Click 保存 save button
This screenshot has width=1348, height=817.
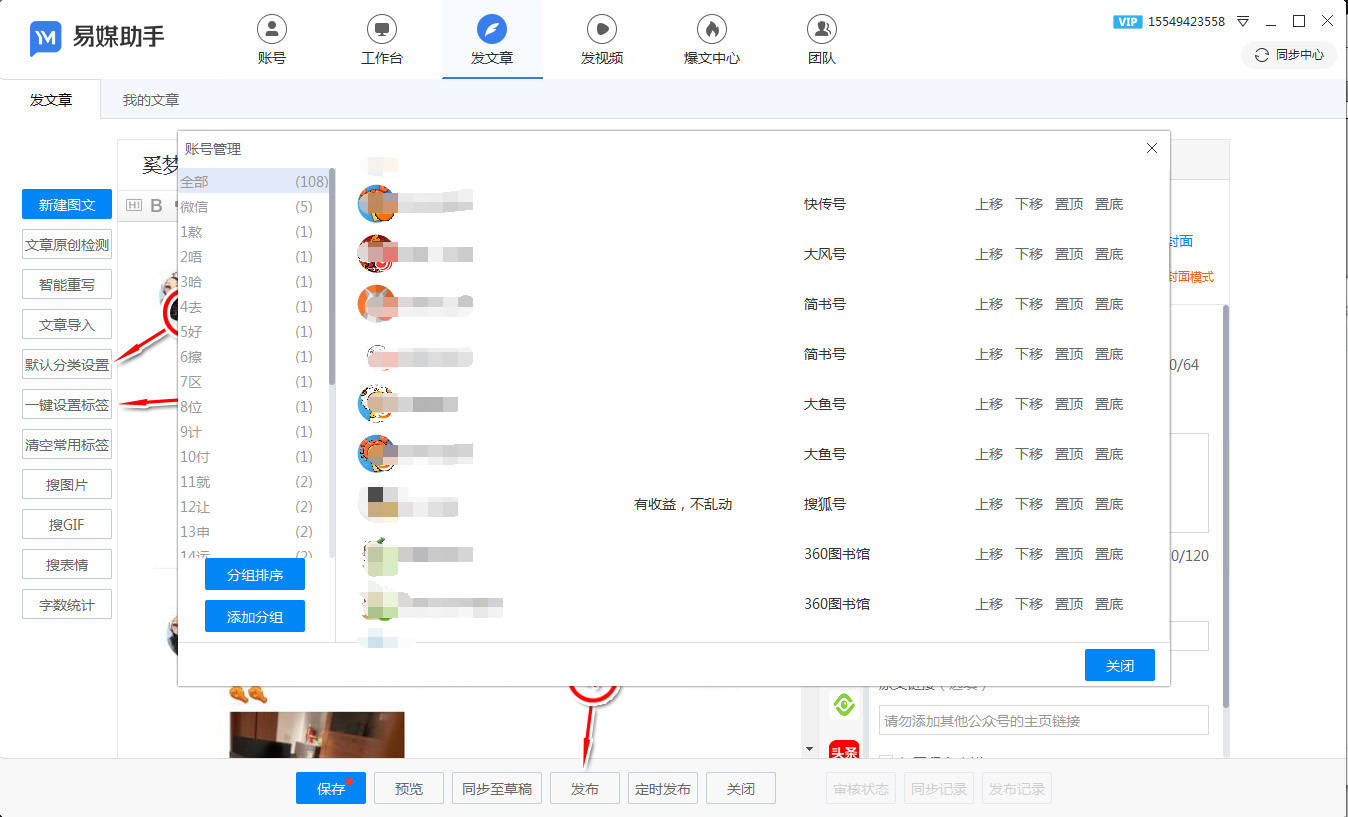331,788
